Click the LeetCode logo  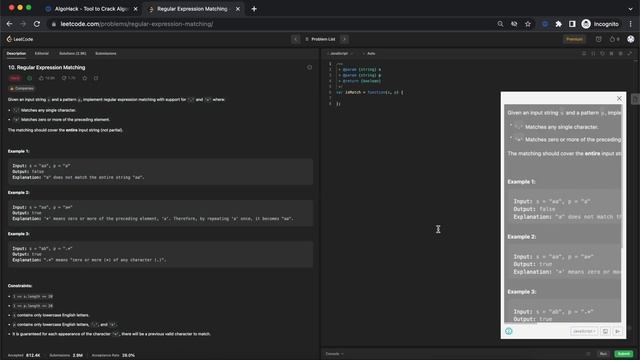click(x=20, y=39)
